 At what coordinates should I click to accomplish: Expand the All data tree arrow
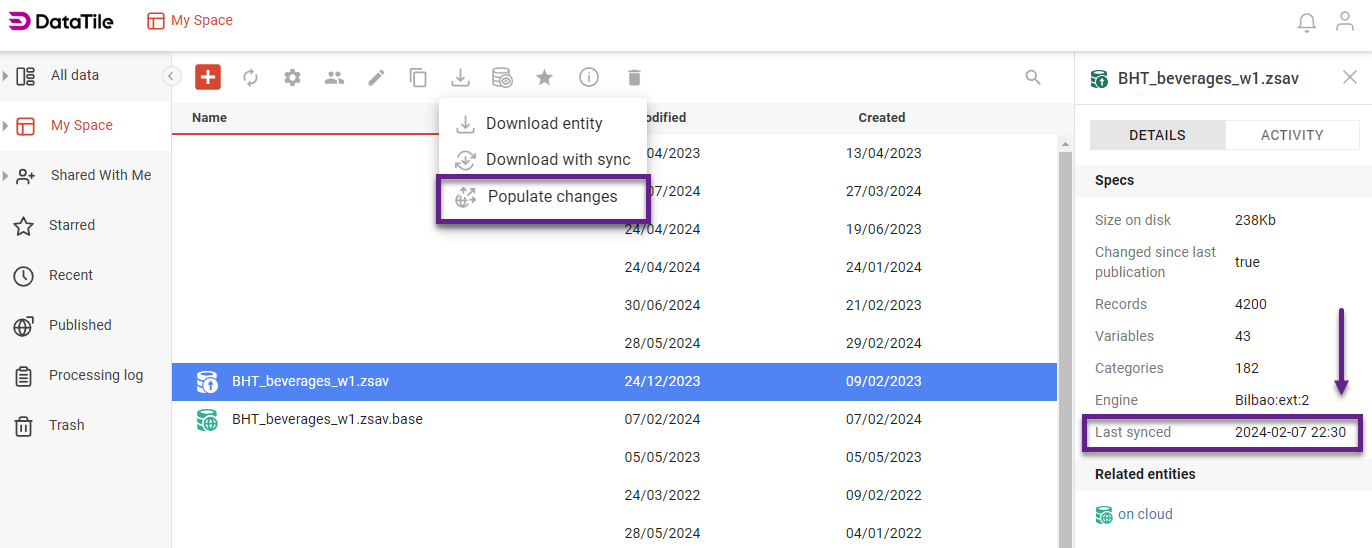tap(6, 75)
